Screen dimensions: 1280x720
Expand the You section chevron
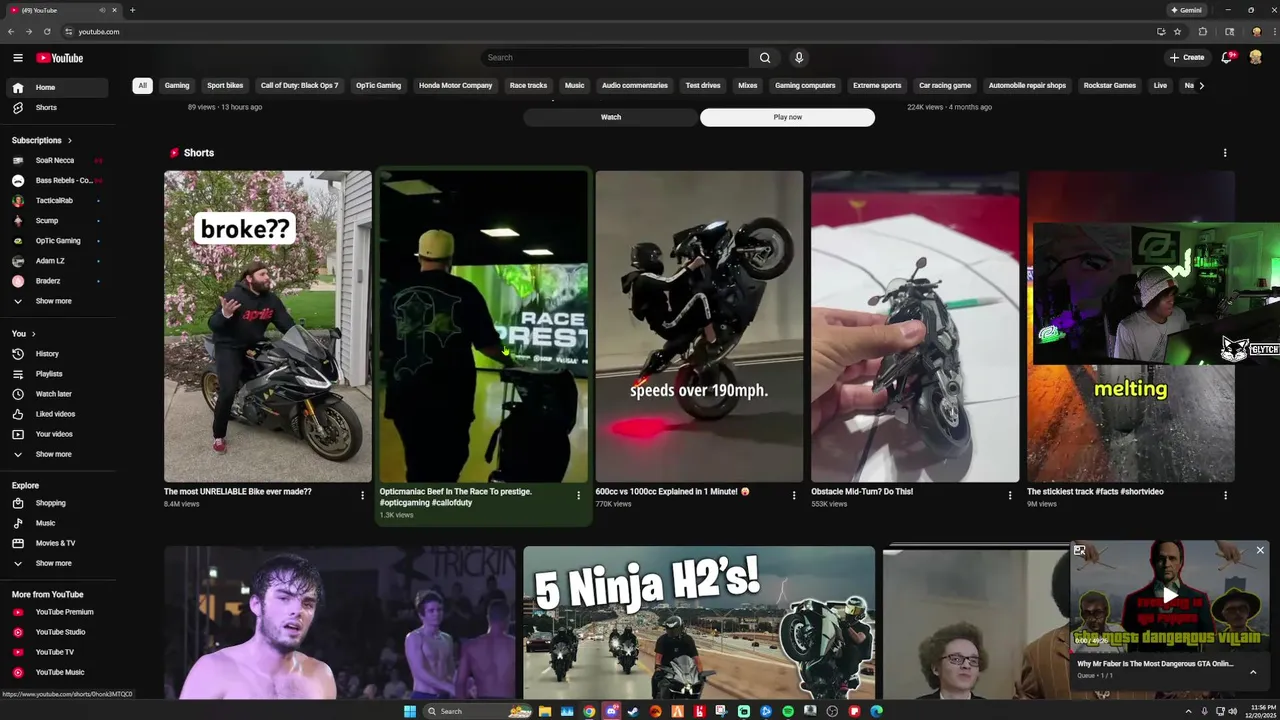33,333
